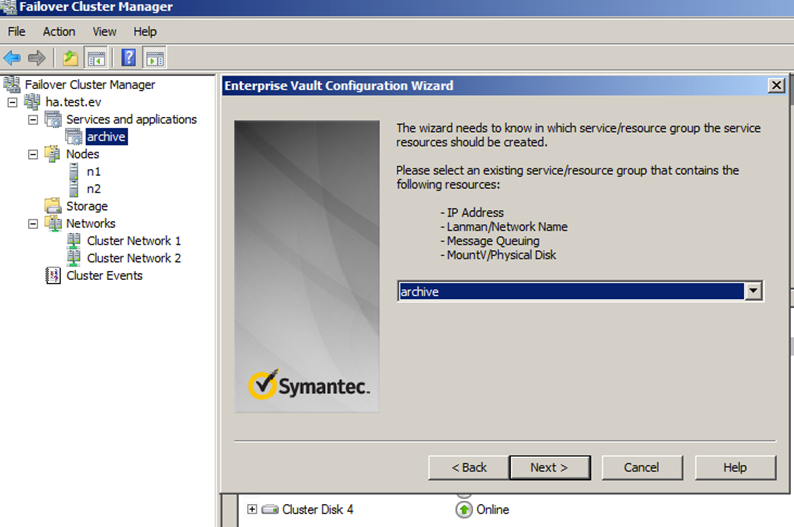Image resolution: width=794 pixels, height=527 pixels.
Task: Click the Back button in wizard
Action: pyautogui.click(x=468, y=467)
